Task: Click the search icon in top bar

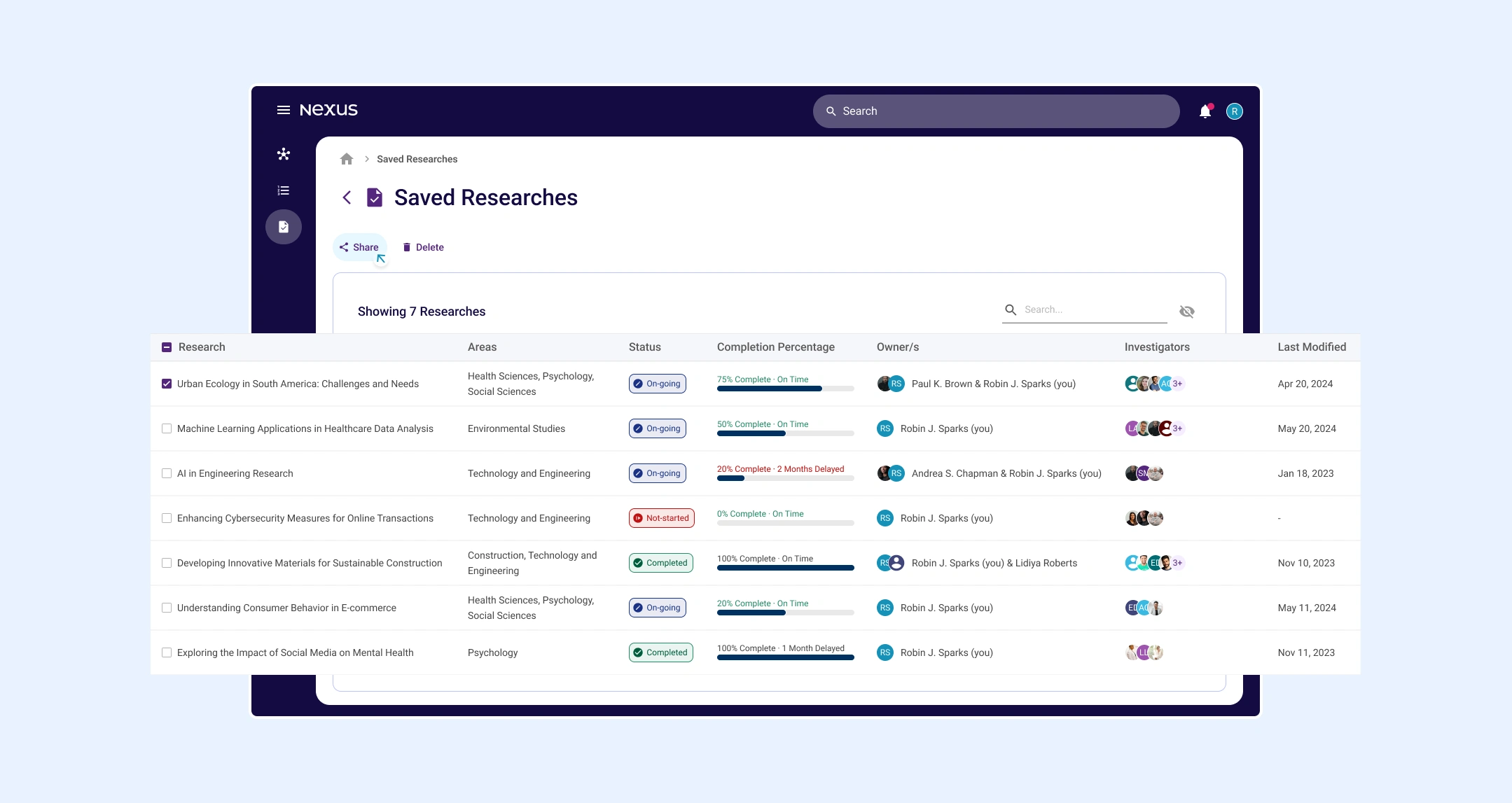Action: [x=831, y=111]
